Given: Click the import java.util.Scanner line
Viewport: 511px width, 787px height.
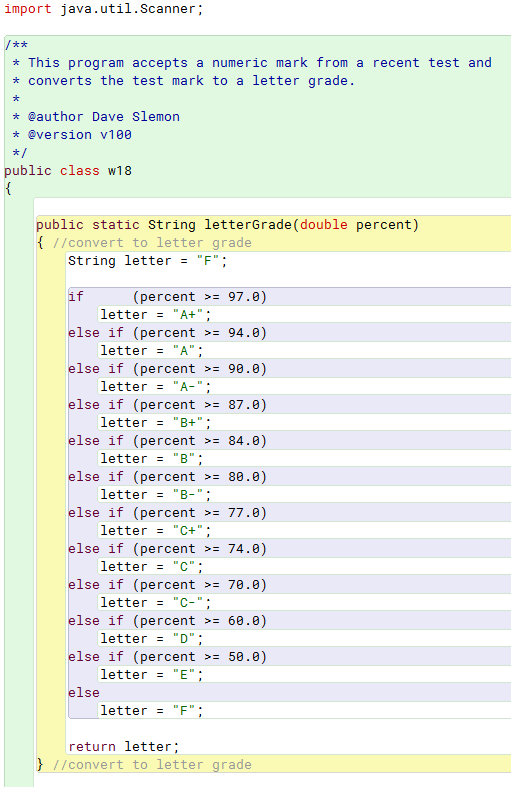Looking at the screenshot, I should [103, 9].
